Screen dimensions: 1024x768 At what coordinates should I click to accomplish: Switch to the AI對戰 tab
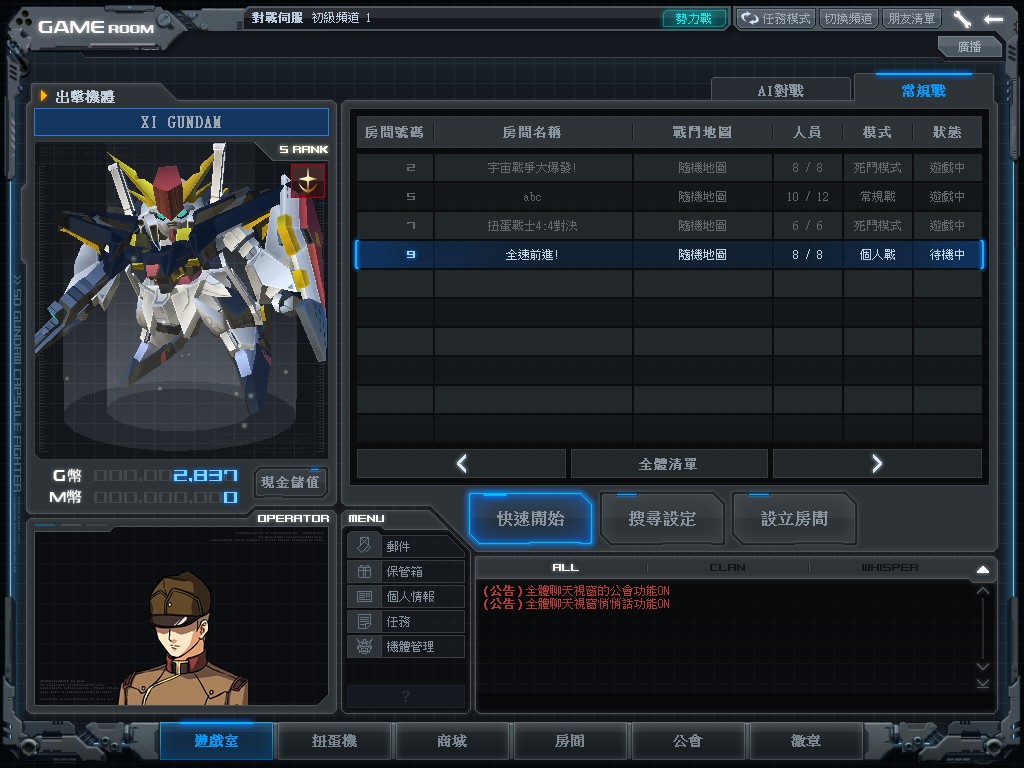780,91
